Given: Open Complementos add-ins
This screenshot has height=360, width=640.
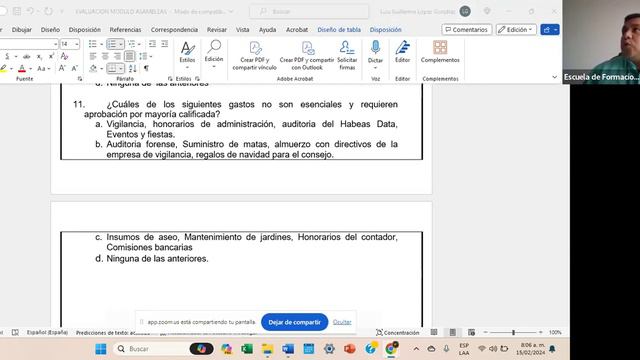Looking at the screenshot, I should [440, 52].
